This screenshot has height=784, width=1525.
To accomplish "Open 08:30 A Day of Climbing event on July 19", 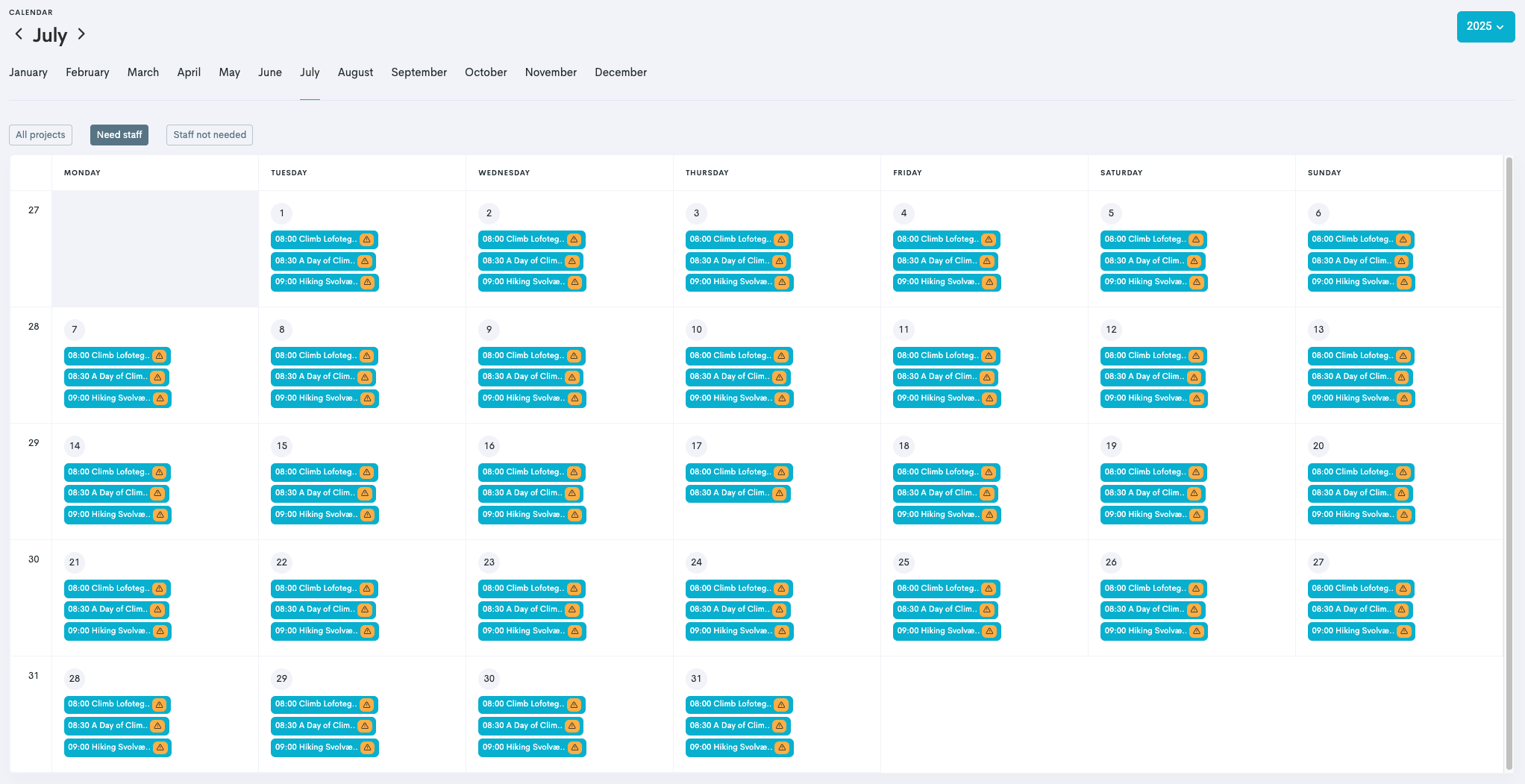I will coord(1153,494).
